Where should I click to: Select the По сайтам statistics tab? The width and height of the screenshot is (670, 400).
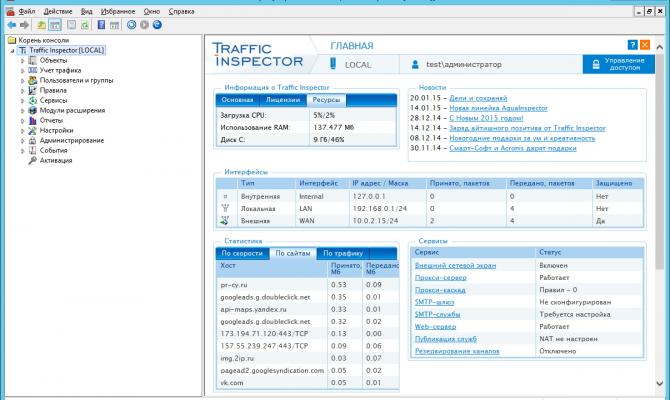point(293,253)
